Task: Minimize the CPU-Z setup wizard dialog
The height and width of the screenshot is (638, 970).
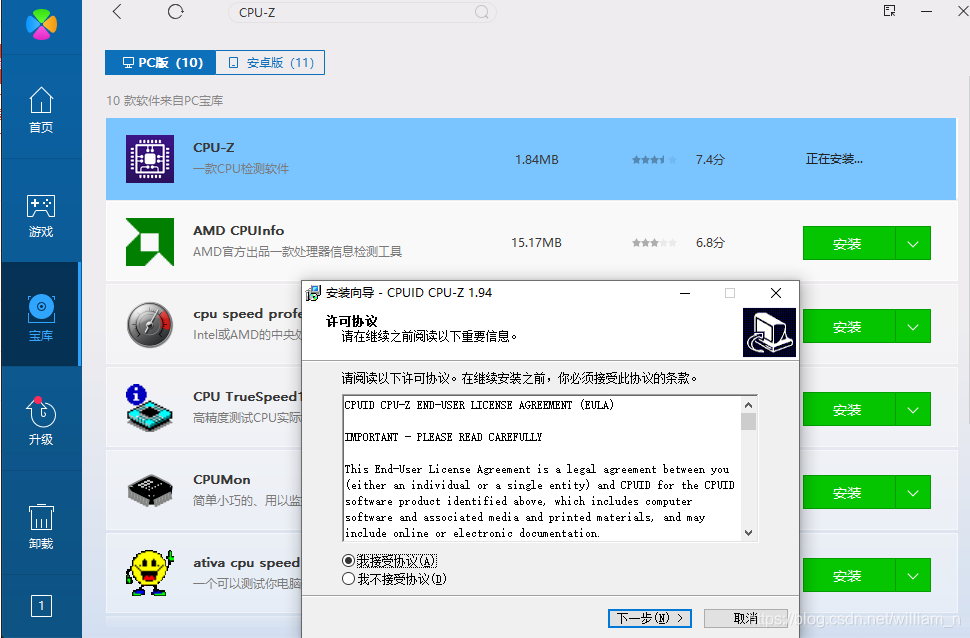Action: pos(685,293)
